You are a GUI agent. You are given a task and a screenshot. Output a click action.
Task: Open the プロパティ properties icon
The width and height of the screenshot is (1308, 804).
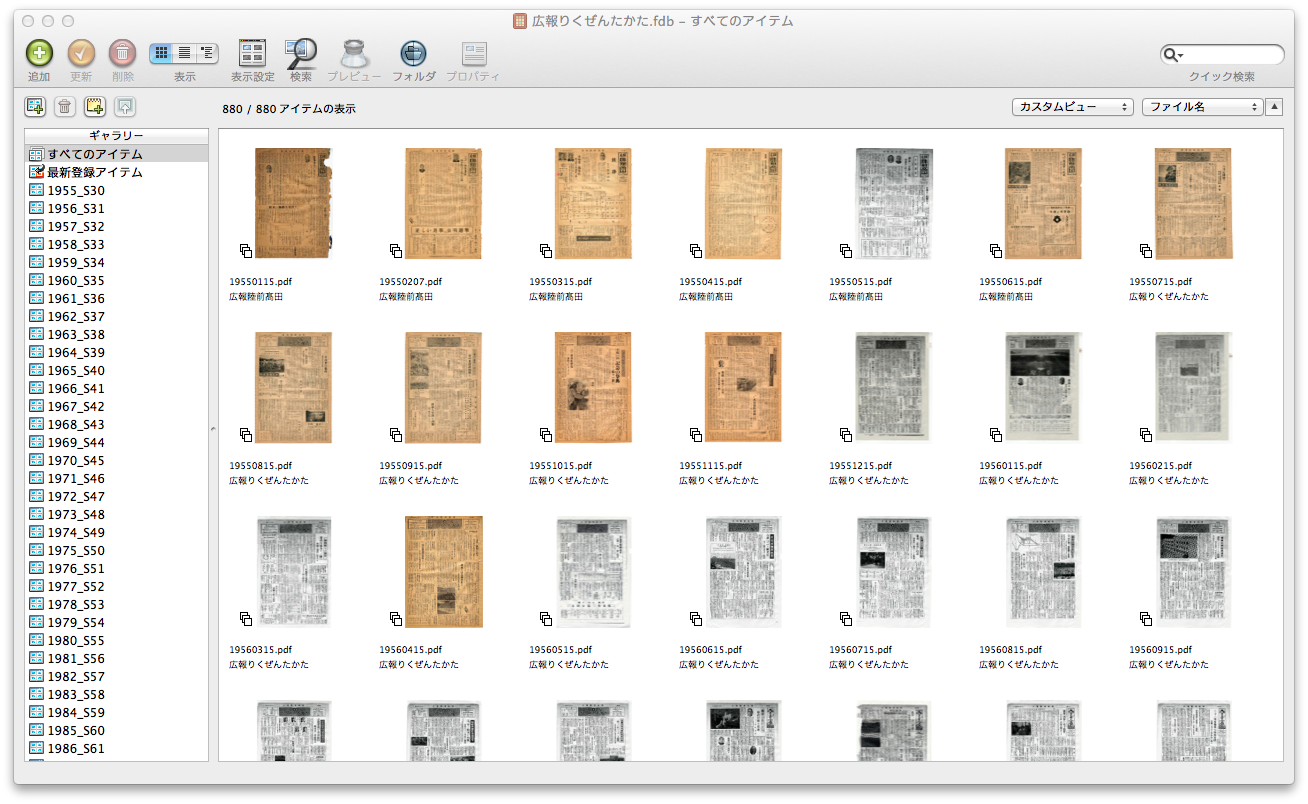click(473, 53)
